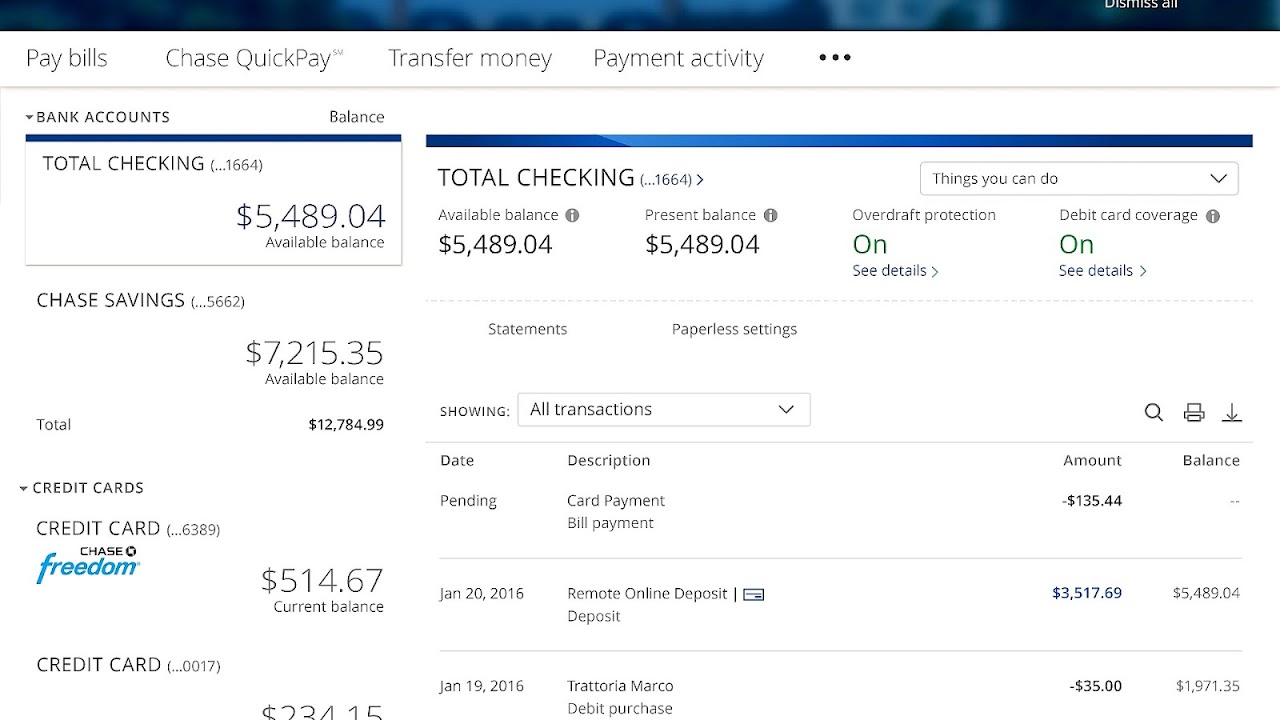Open the Transfer money menu
This screenshot has width=1280, height=720.
(x=470, y=58)
